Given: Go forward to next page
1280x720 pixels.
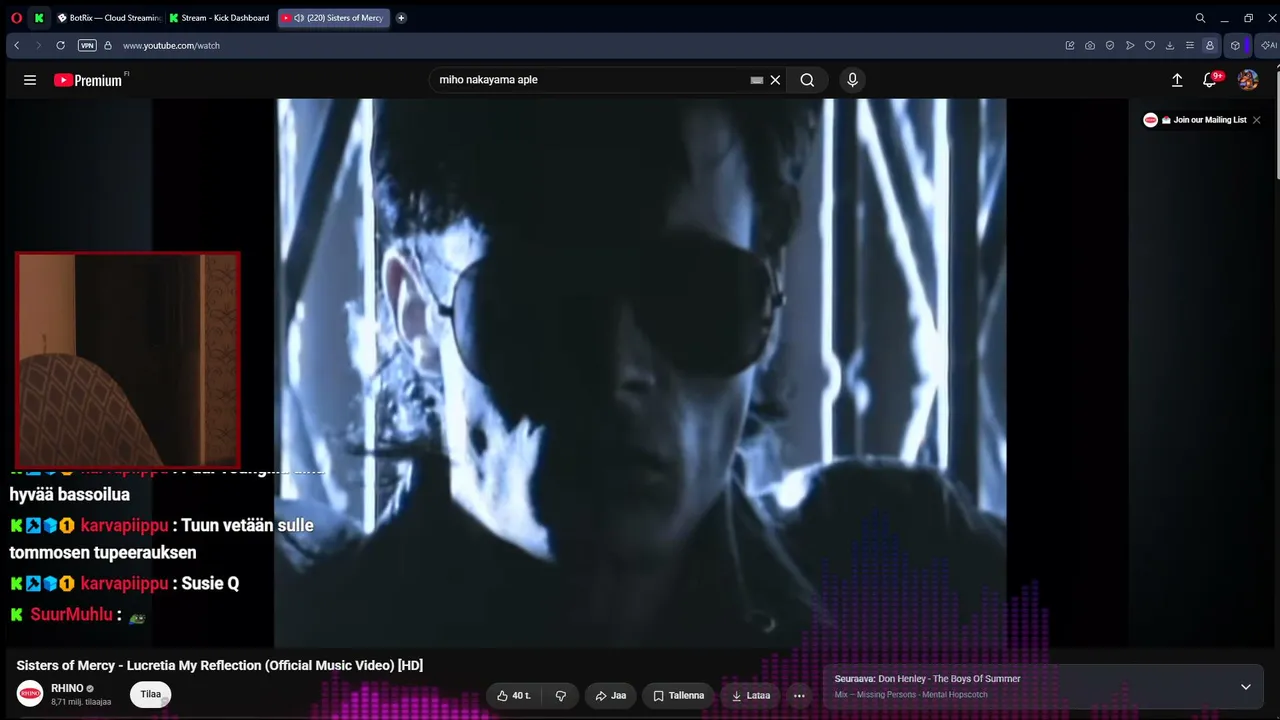Looking at the screenshot, I should click(x=39, y=45).
